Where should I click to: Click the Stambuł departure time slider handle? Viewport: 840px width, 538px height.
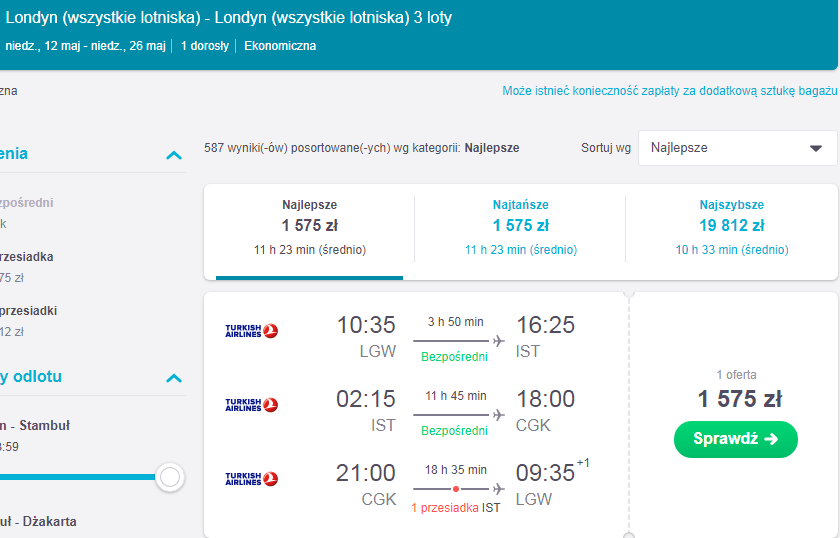tap(170, 477)
